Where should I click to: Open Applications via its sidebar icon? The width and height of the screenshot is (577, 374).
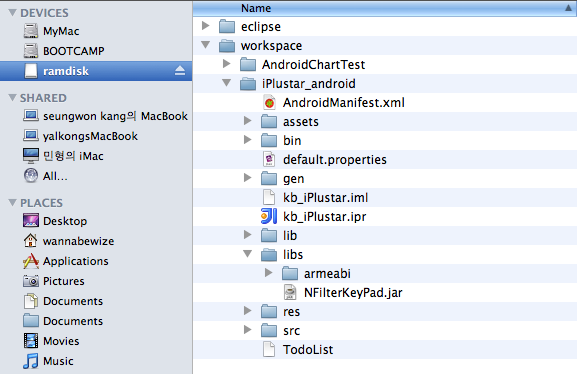[x=31, y=261]
